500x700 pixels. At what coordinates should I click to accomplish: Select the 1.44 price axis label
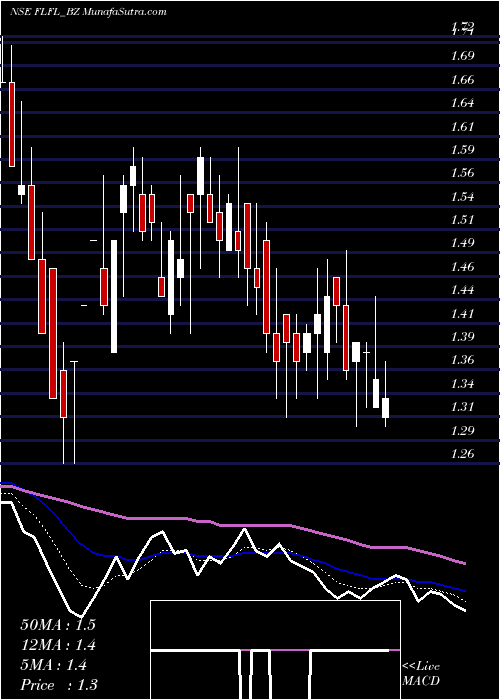462,290
